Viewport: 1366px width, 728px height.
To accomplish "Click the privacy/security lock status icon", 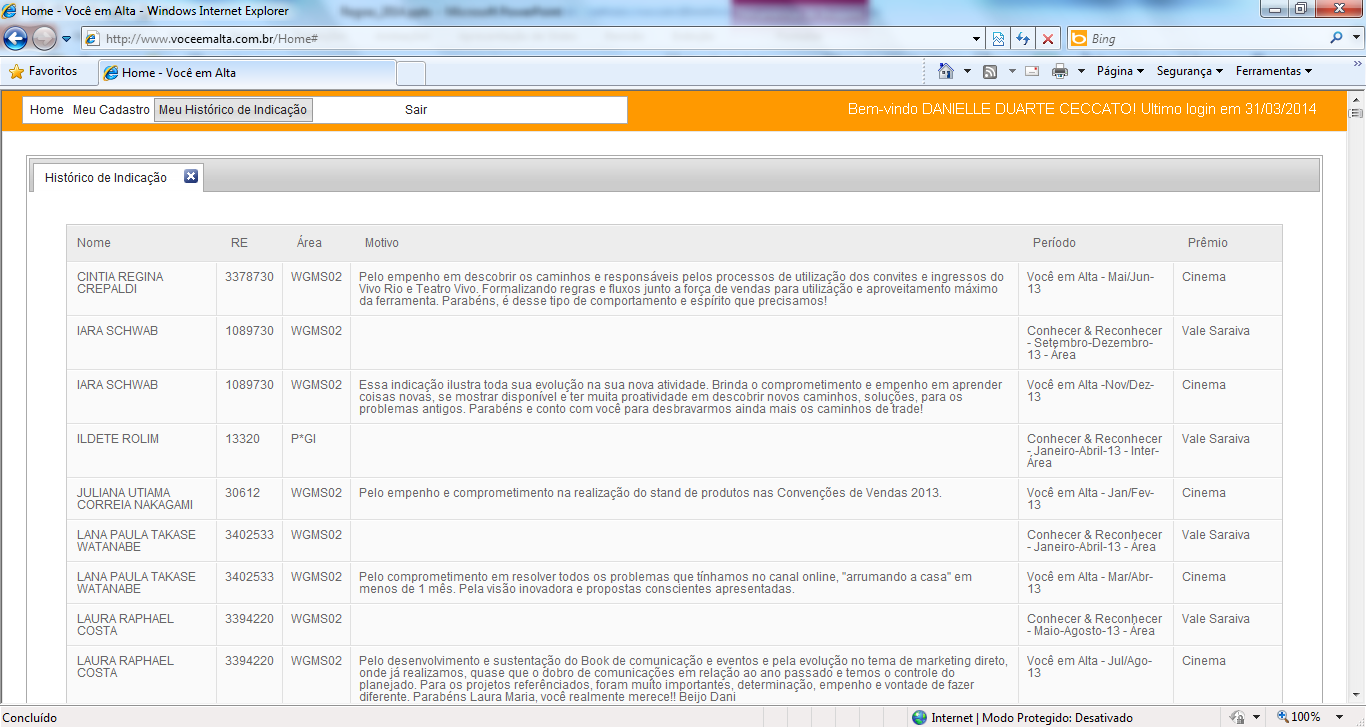I will (x=1238, y=717).
